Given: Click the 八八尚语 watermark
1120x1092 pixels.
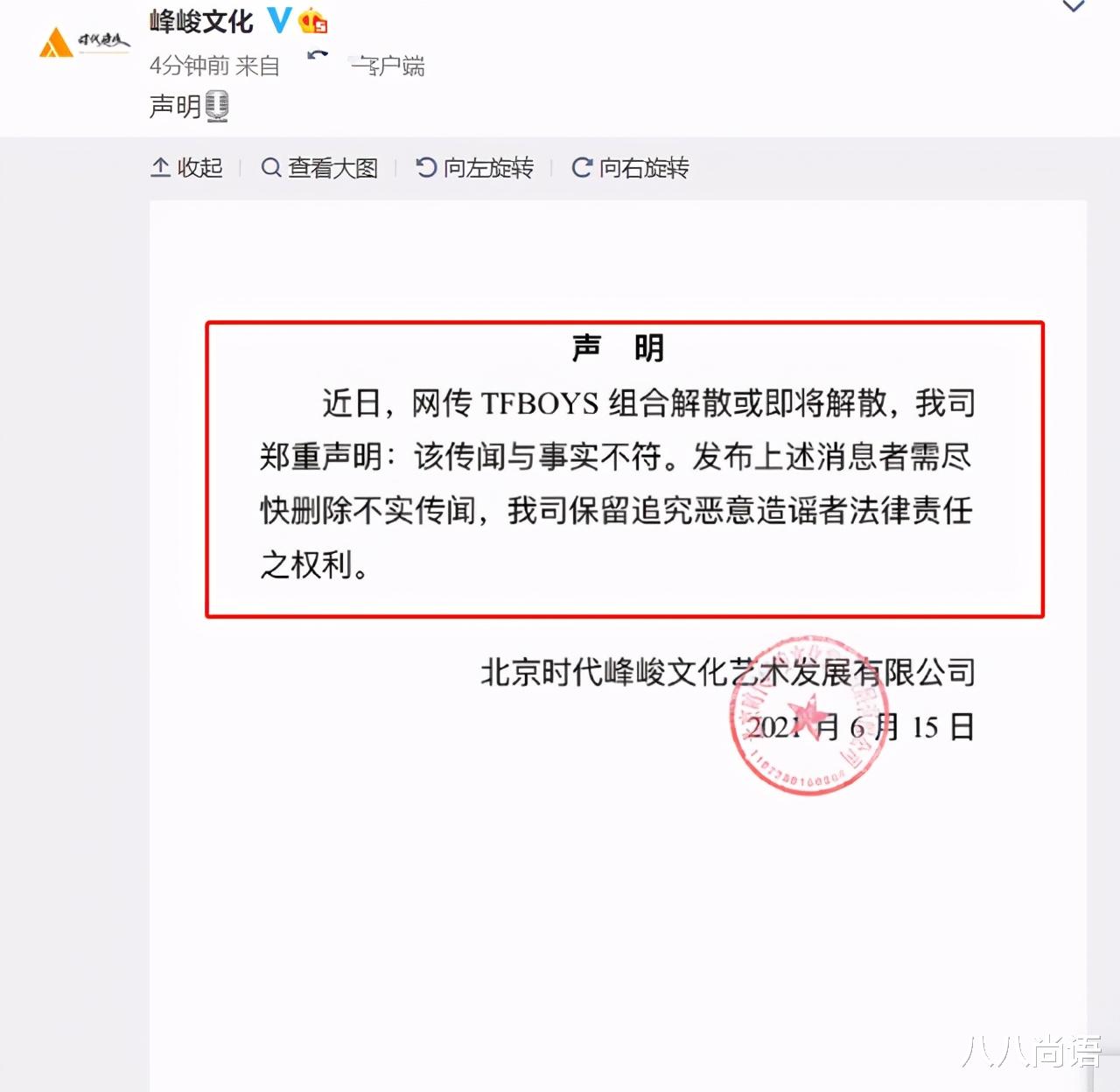Looking at the screenshot, I should [1032, 1052].
